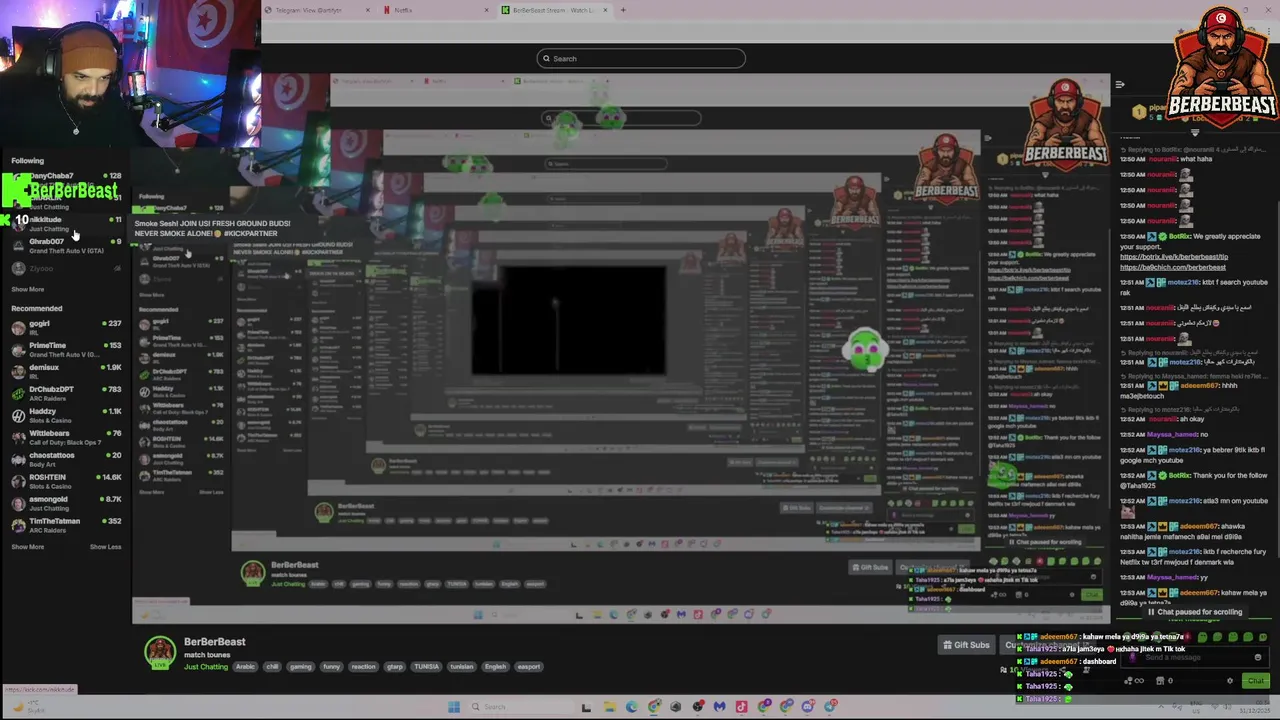
Task: Click the green Chat send button
Action: (x=1256, y=681)
